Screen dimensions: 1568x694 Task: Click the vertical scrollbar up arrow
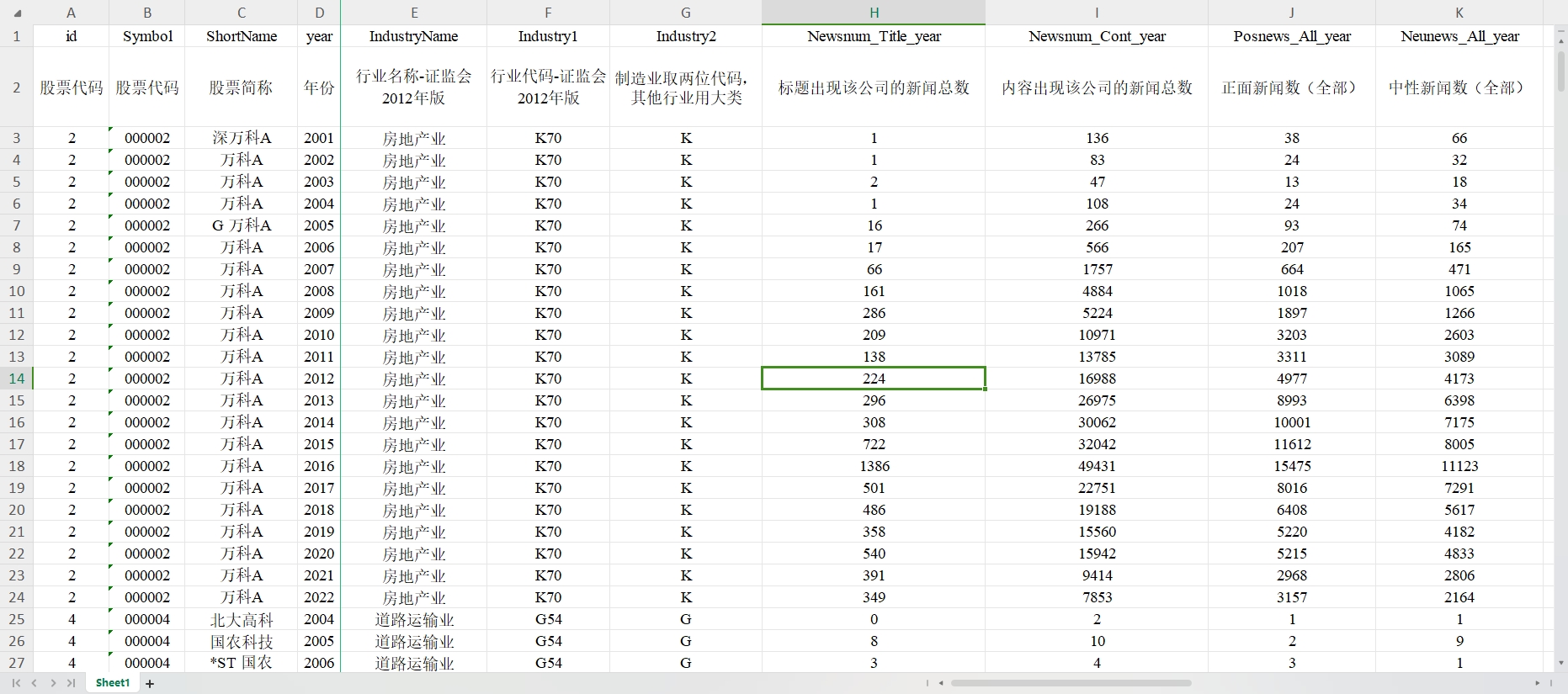(x=1561, y=40)
